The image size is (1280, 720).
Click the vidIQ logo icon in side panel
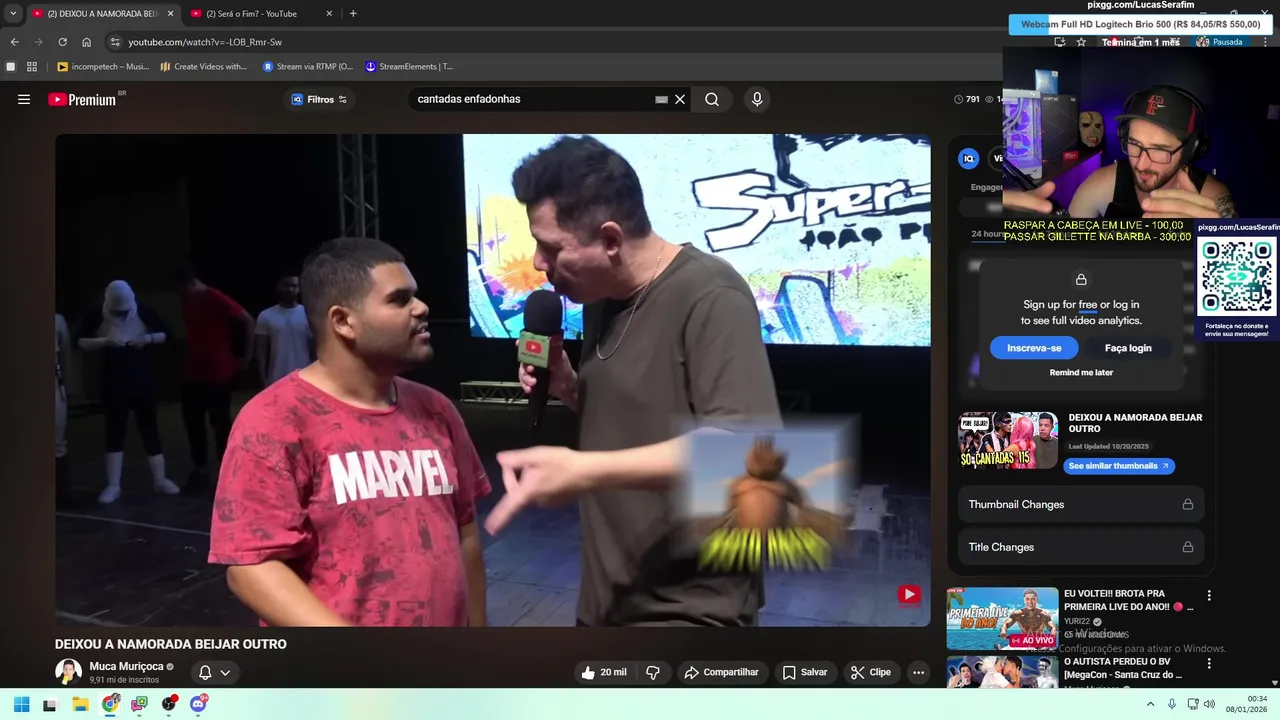pos(968,158)
